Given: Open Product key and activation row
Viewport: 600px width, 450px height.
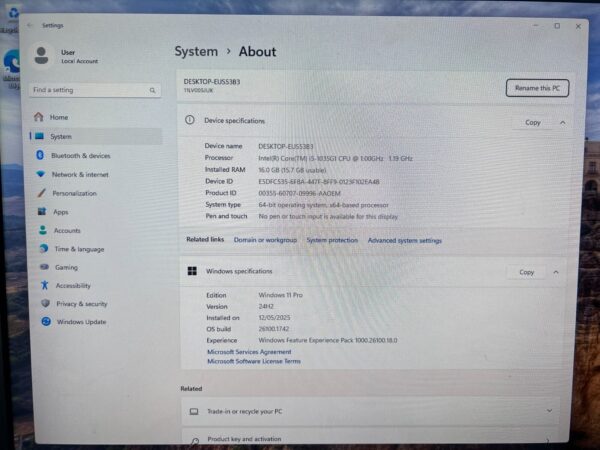Looking at the screenshot, I should (370, 439).
